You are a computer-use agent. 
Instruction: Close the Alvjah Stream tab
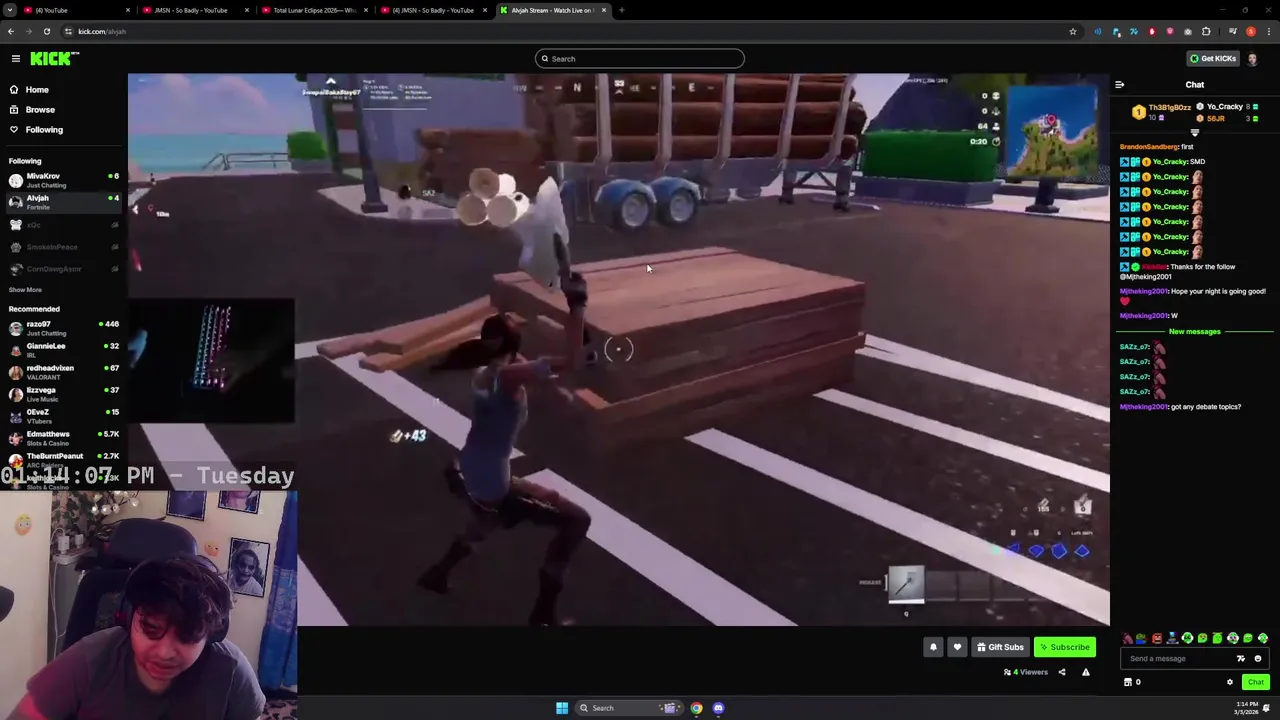[603, 10]
